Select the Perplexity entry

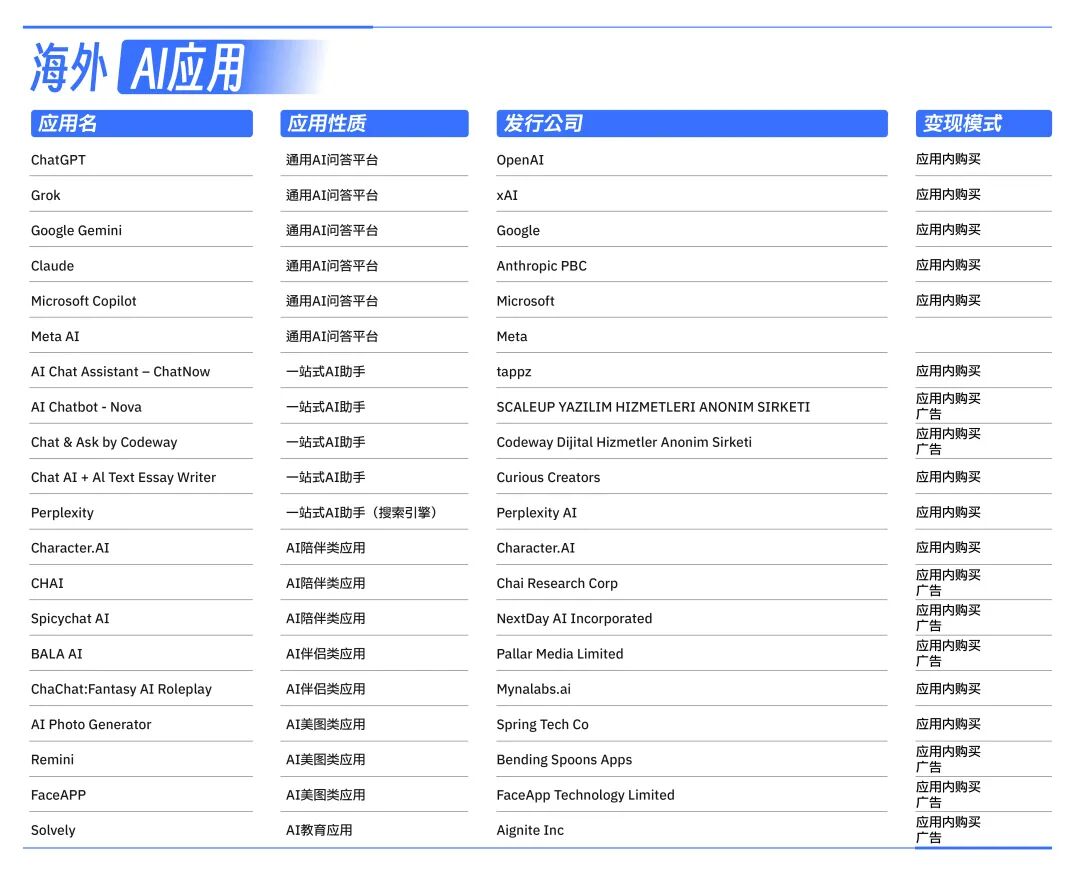pyautogui.click(x=62, y=512)
